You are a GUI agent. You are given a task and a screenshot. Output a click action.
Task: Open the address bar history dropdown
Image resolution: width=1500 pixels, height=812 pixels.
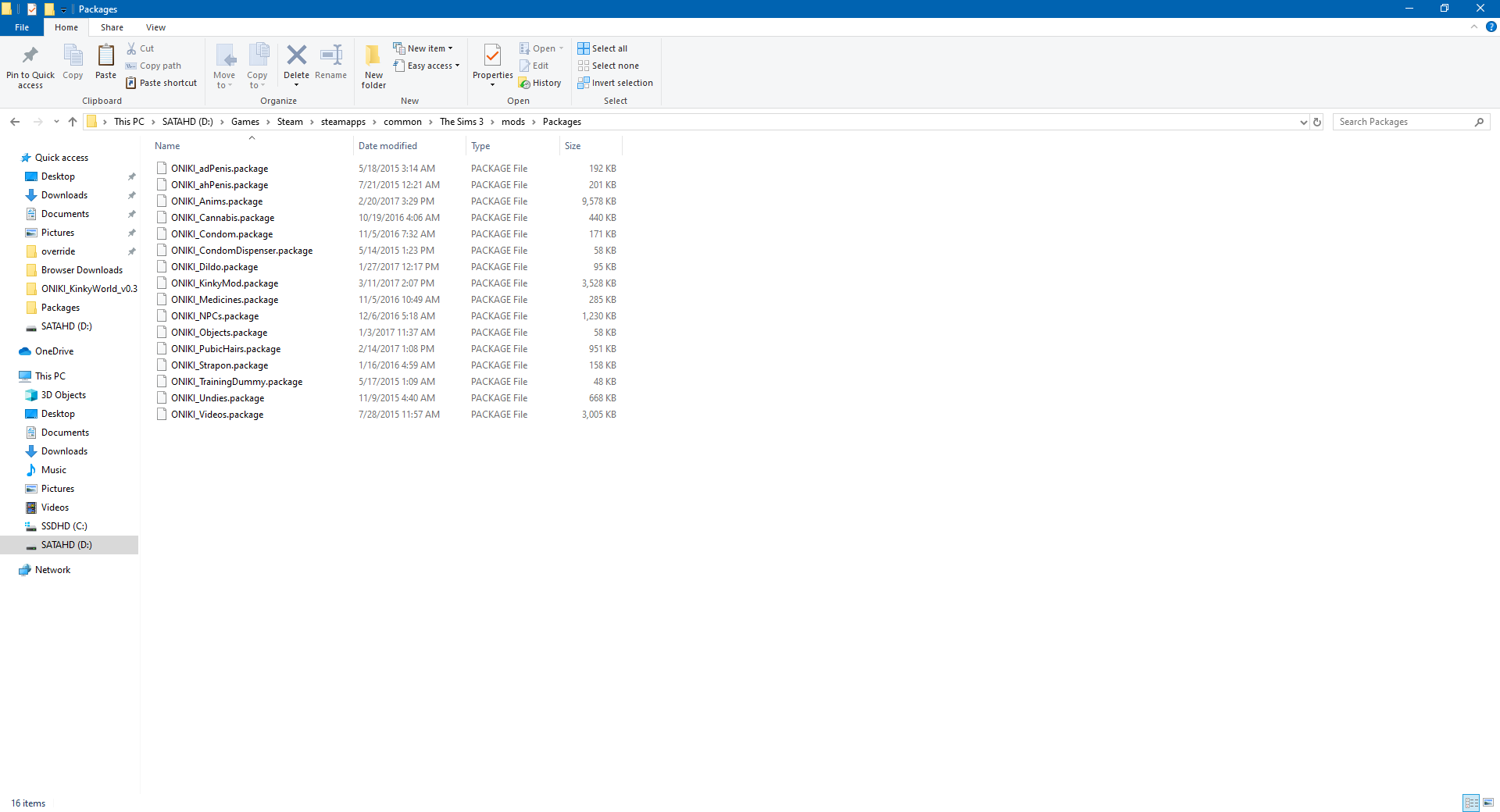coord(1303,122)
